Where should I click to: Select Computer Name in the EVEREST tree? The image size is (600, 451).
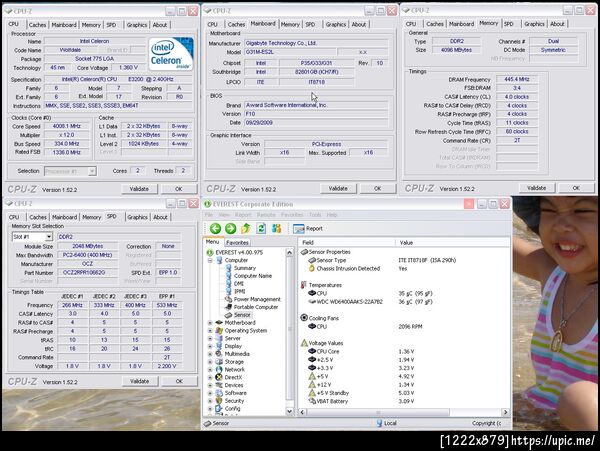coord(253,276)
